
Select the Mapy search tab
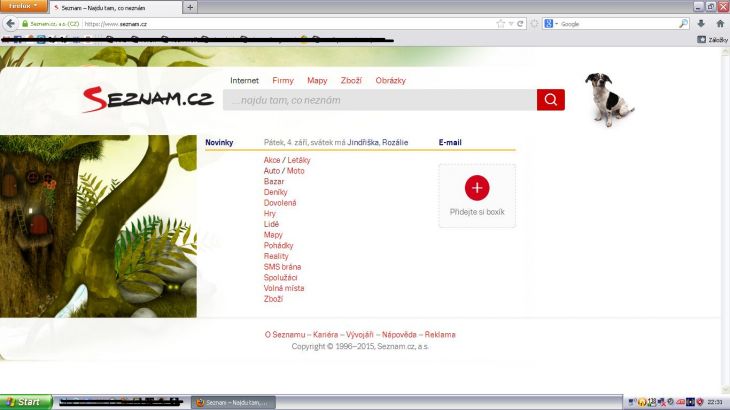[x=317, y=81]
